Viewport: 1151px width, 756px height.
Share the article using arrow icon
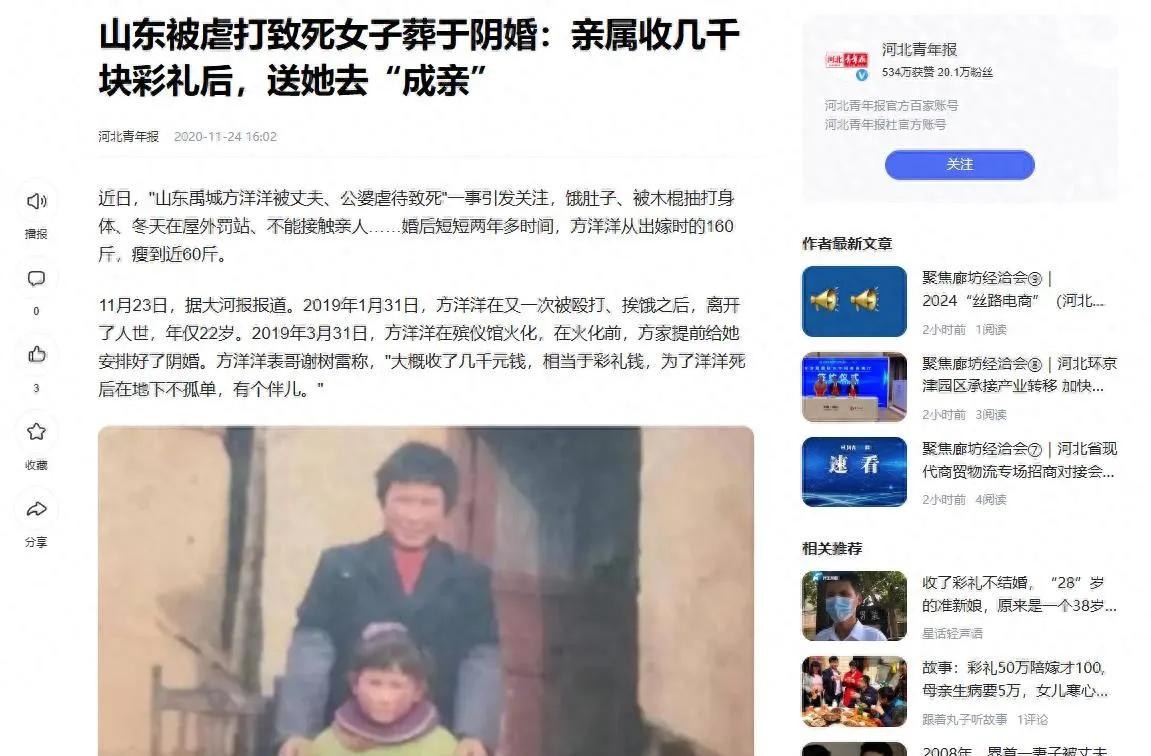36,509
